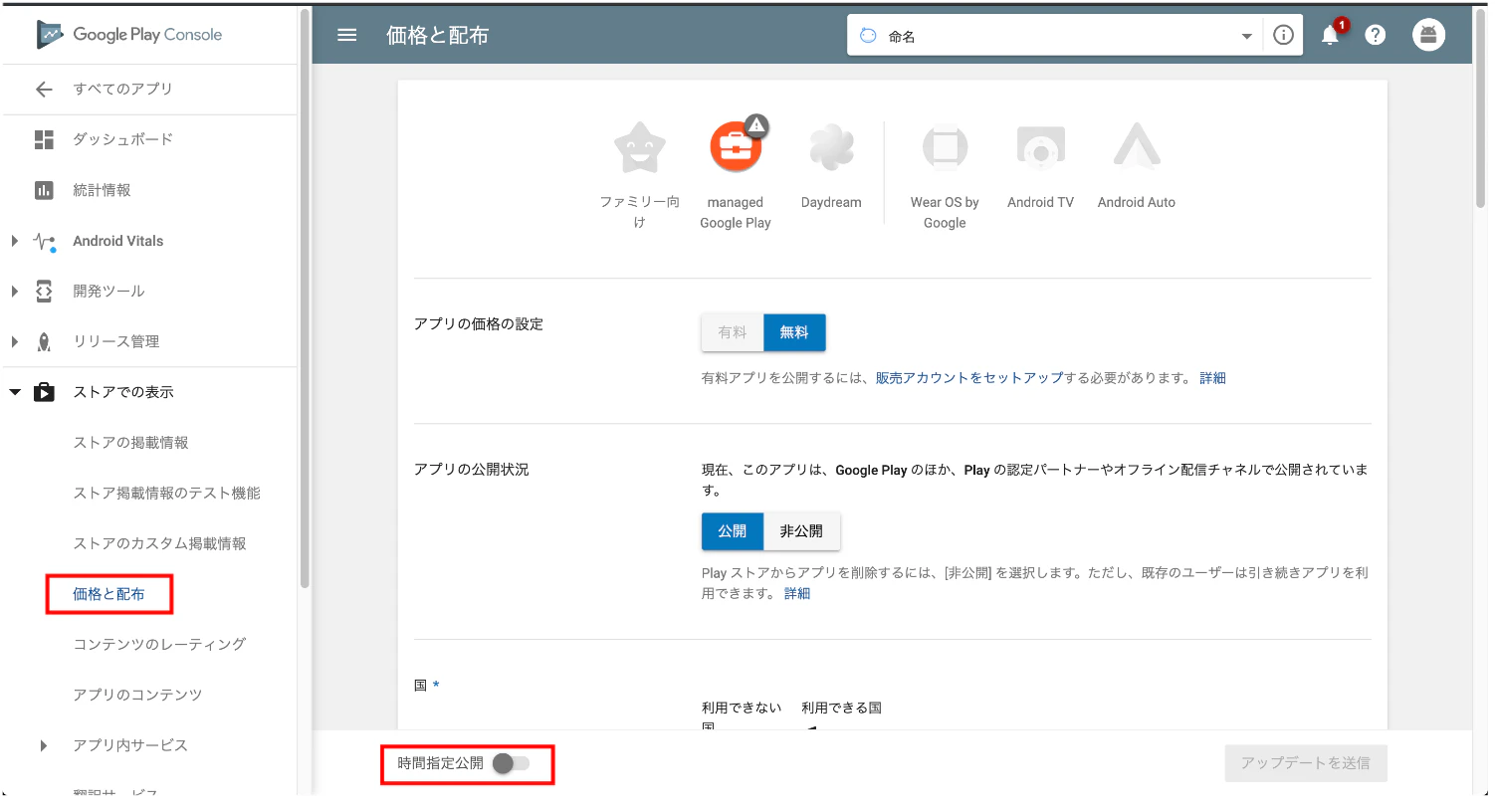Open the 統計情報 page

[x=102, y=190]
